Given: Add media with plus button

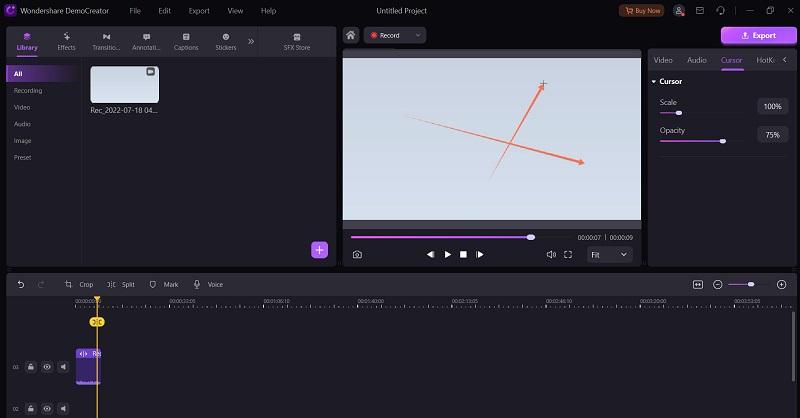Looking at the screenshot, I should pos(319,250).
